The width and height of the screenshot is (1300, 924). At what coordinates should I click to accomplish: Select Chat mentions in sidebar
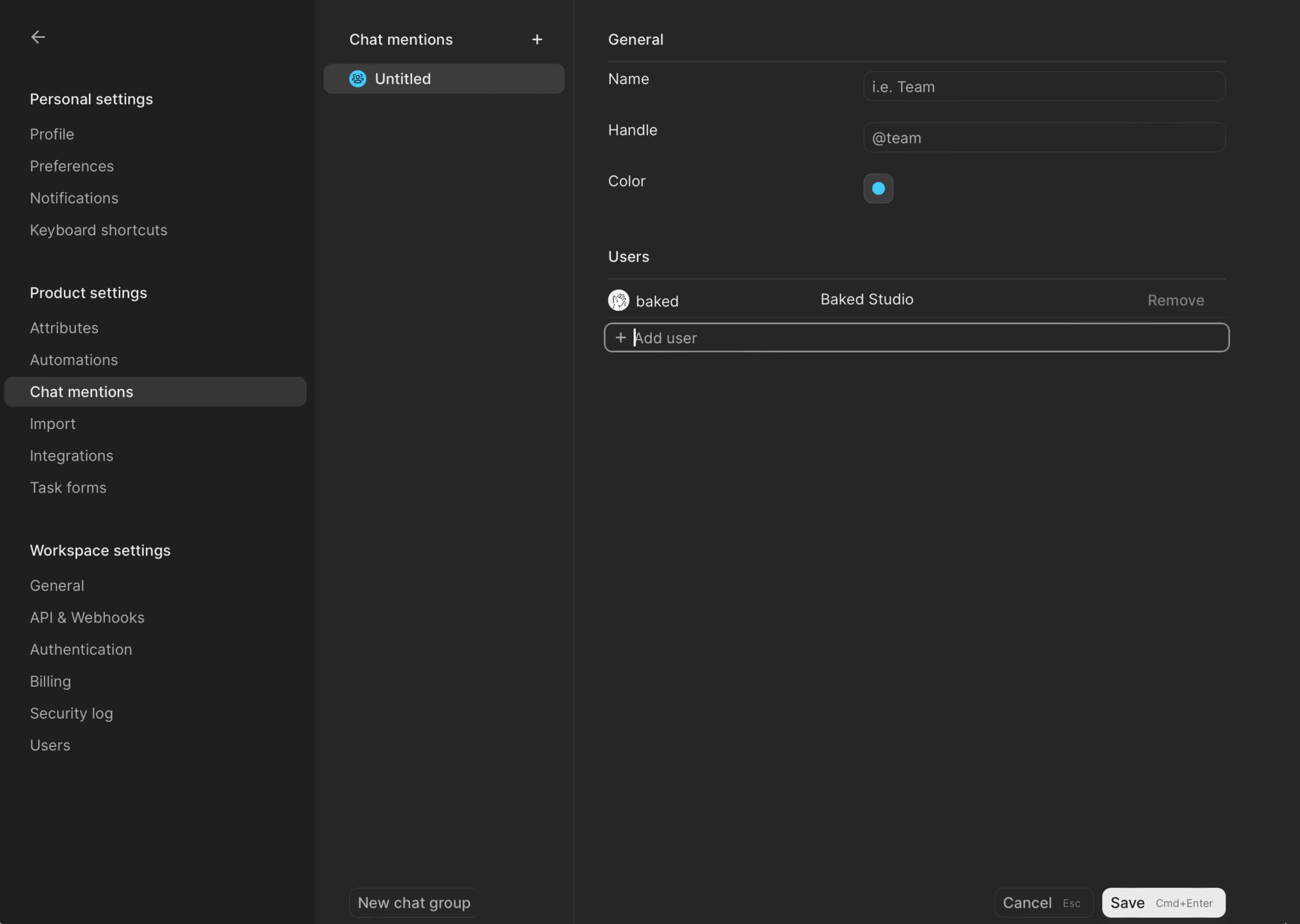pos(155,392)
